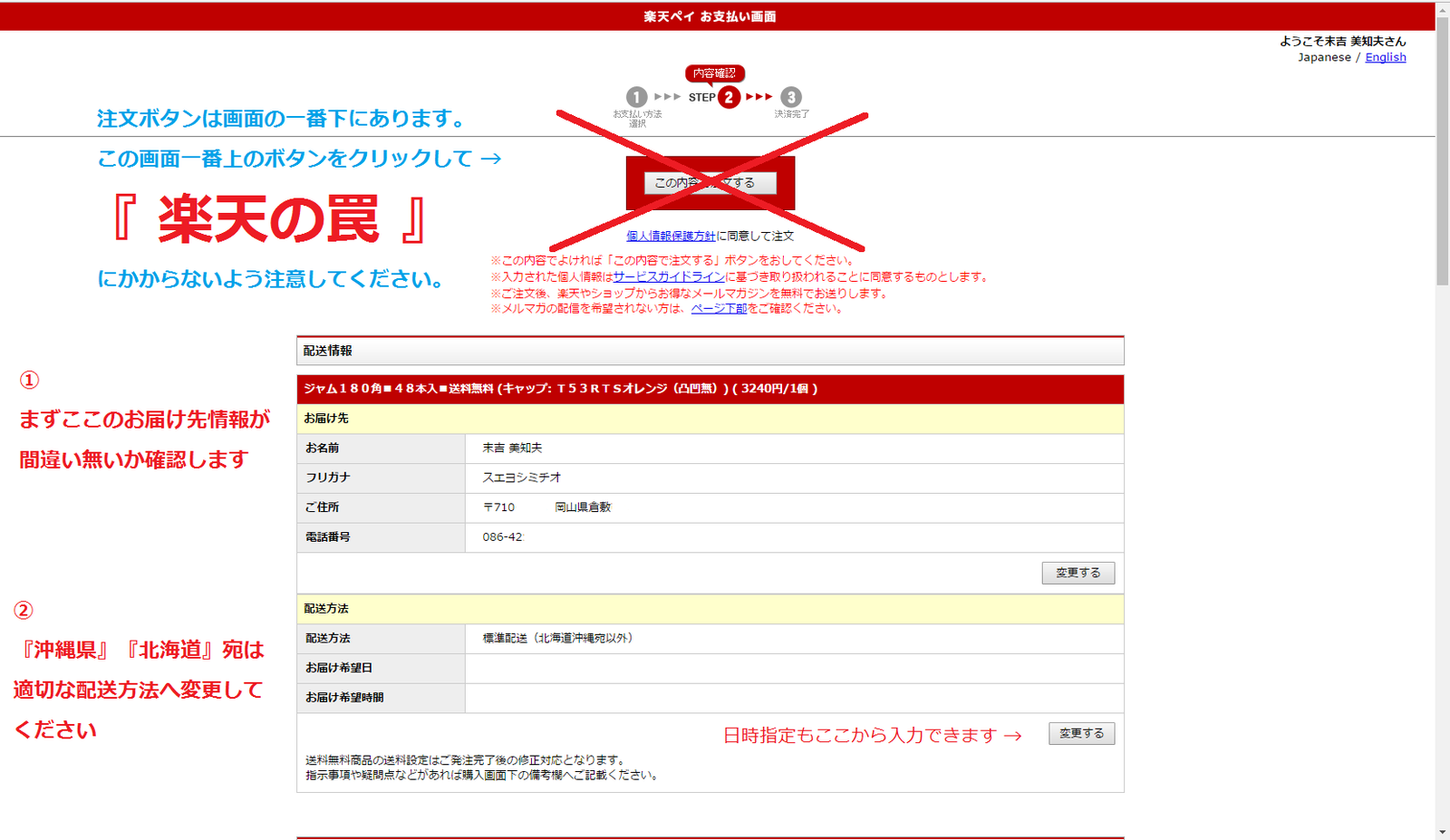Click the red product title bar ジャム１８０角

[x=710, y=389]
